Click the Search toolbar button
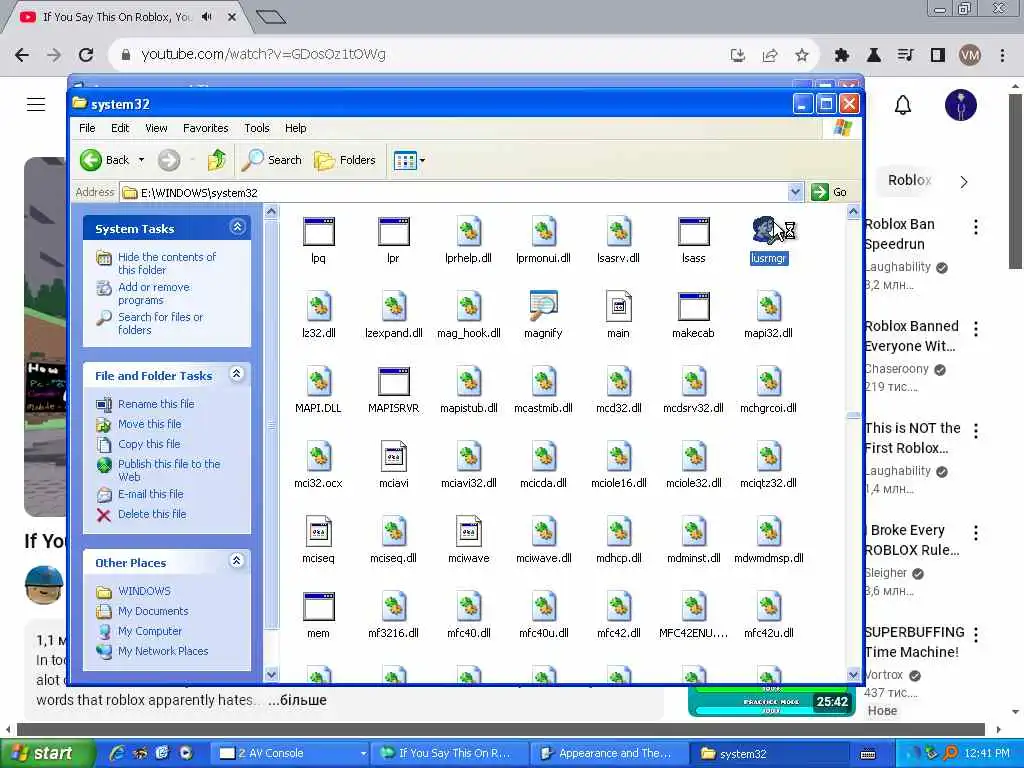Image resolution: width=1024 pixels, height=768 pixels. point(272,160)
